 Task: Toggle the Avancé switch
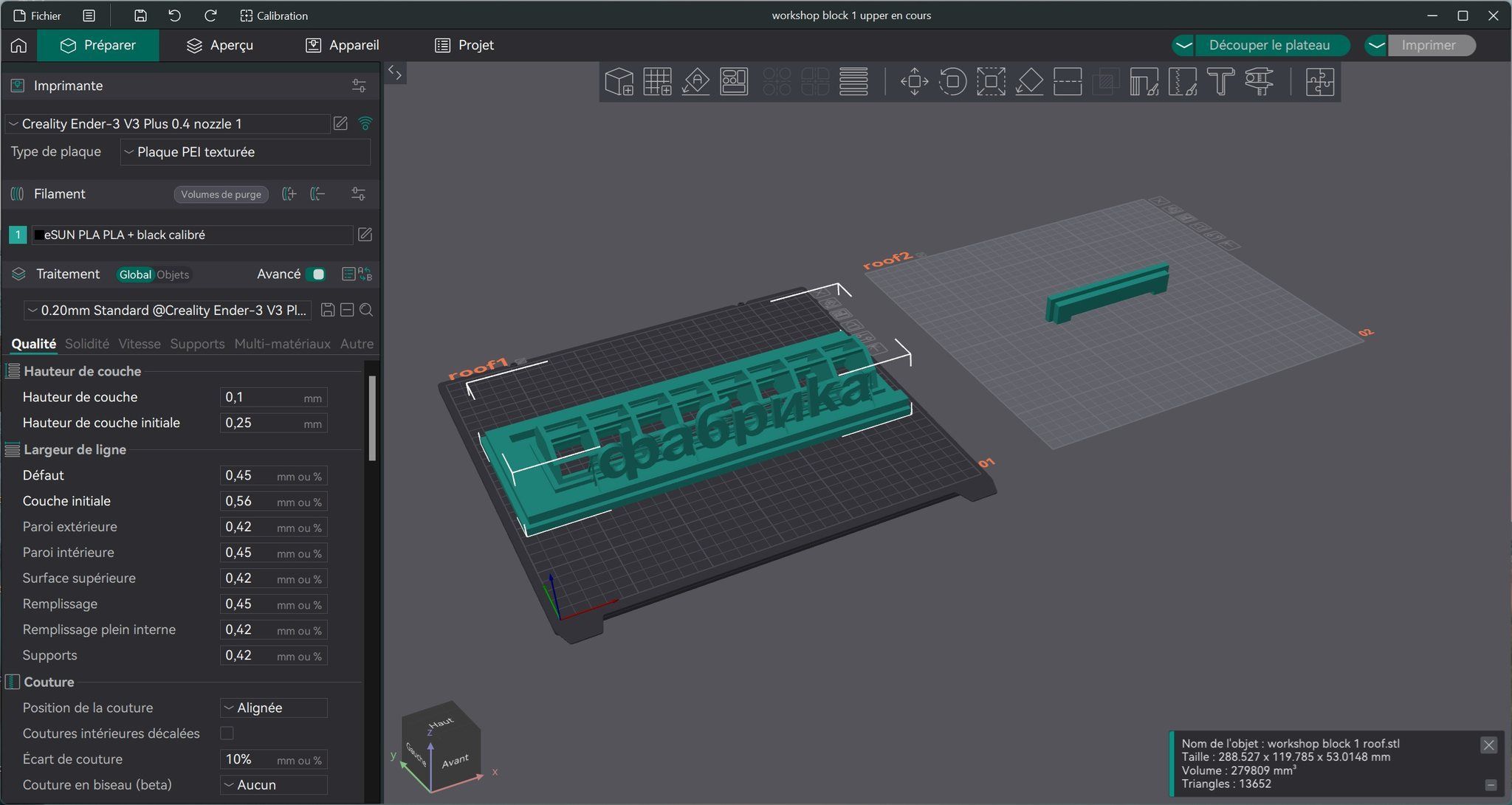pos(316,274)
